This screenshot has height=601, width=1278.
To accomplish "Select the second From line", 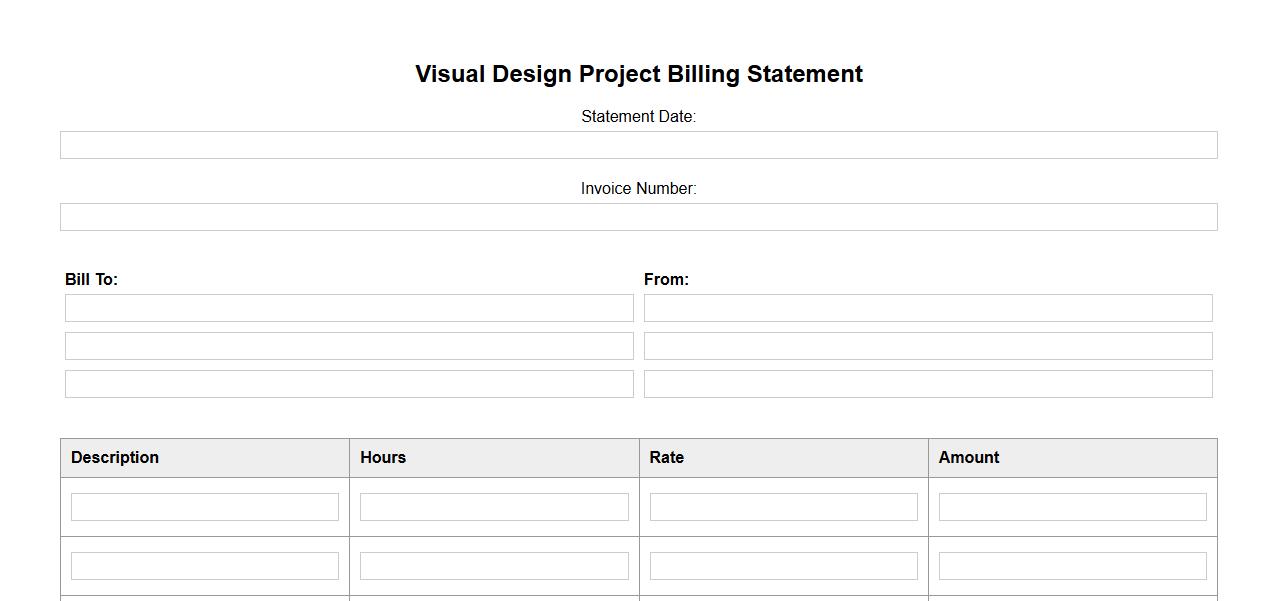I will pos(928,346).
